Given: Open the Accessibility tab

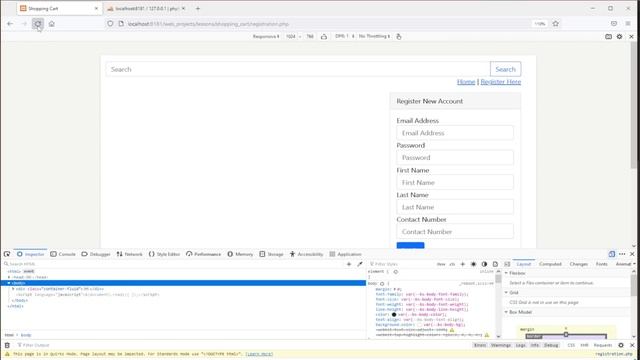Looking at the screenshot, I should coord(306,254).
